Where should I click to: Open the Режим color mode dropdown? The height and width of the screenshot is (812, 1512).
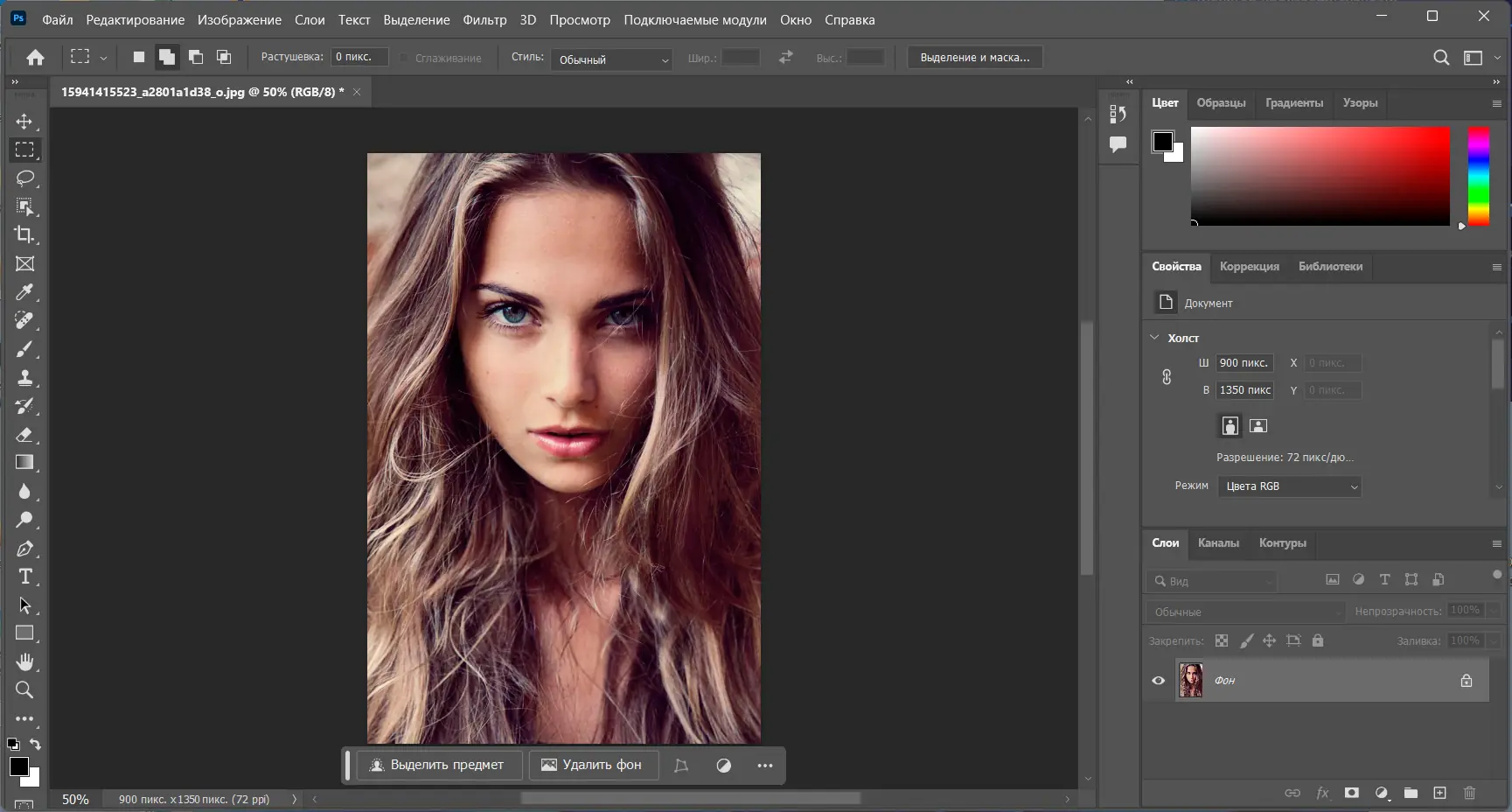click(1290, 486)
